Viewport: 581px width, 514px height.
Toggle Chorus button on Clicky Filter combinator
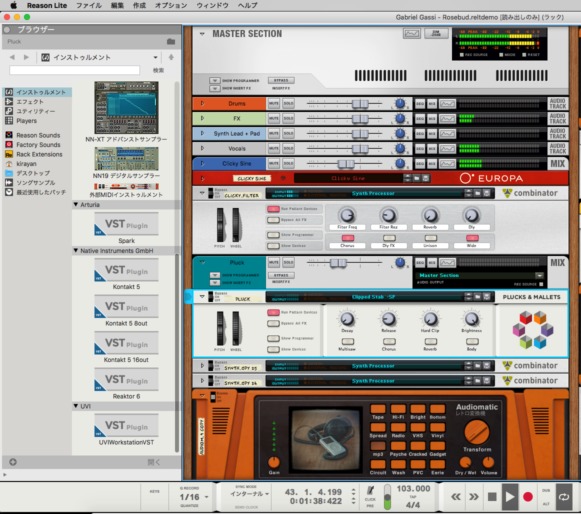(348, 238)
